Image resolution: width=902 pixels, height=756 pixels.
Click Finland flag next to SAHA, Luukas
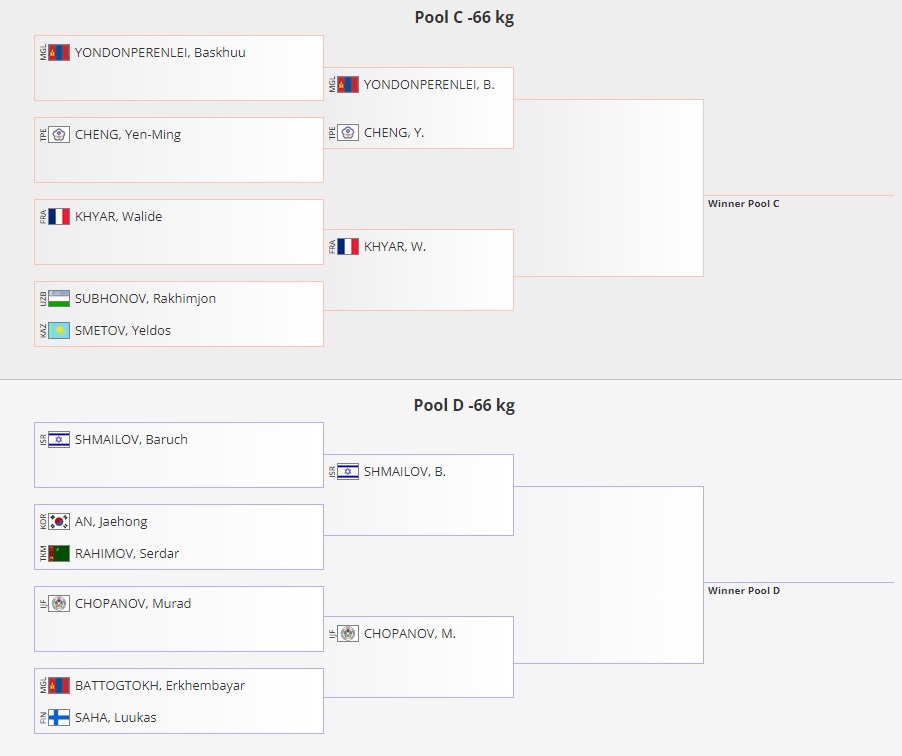pos(59,717)
